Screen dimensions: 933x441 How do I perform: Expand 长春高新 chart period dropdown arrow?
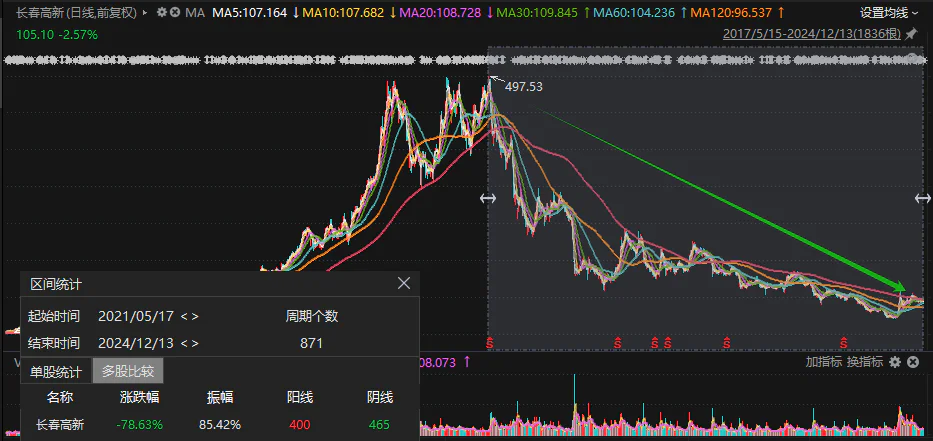pos(147,13)
